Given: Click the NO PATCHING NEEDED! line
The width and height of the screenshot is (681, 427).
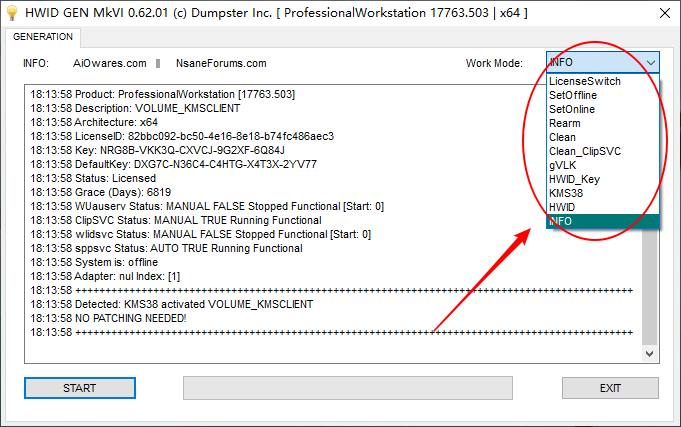Looking at the screenshot, I should pyautogui.click(x=108, y=318).
